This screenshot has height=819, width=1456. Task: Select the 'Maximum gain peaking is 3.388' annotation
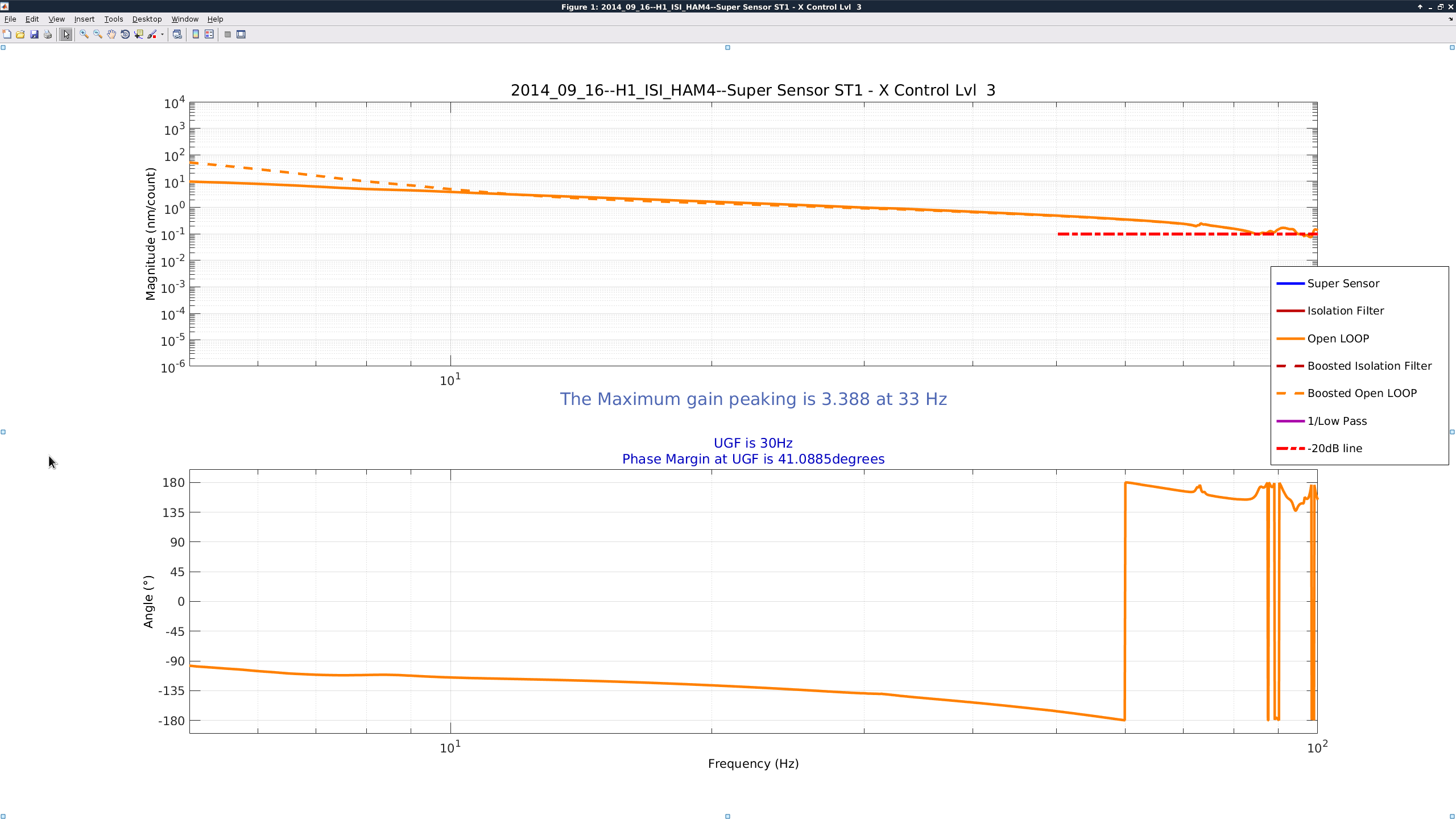[x=753, y=399]
